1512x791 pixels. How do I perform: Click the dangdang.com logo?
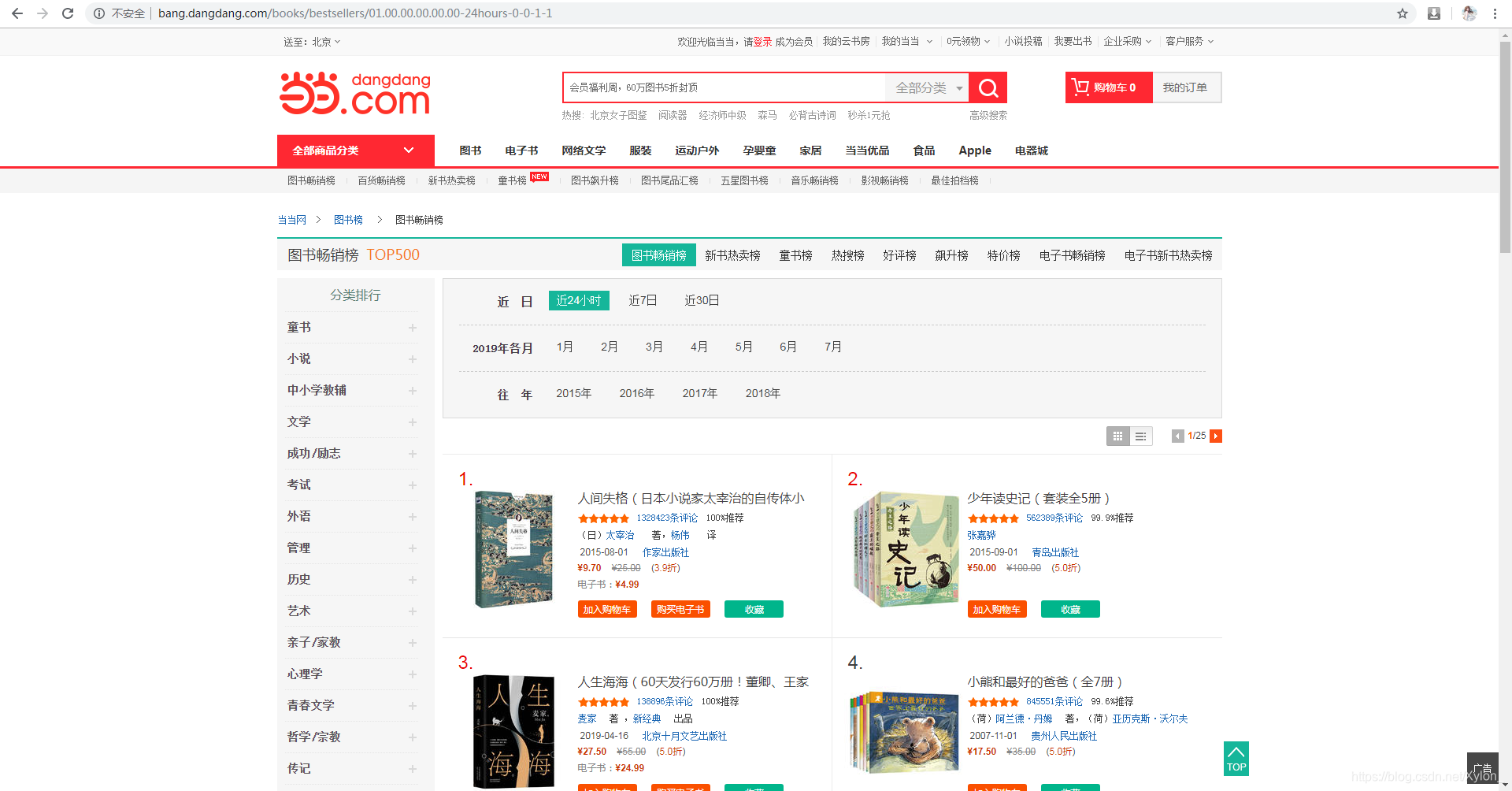(x=354, y=92)
